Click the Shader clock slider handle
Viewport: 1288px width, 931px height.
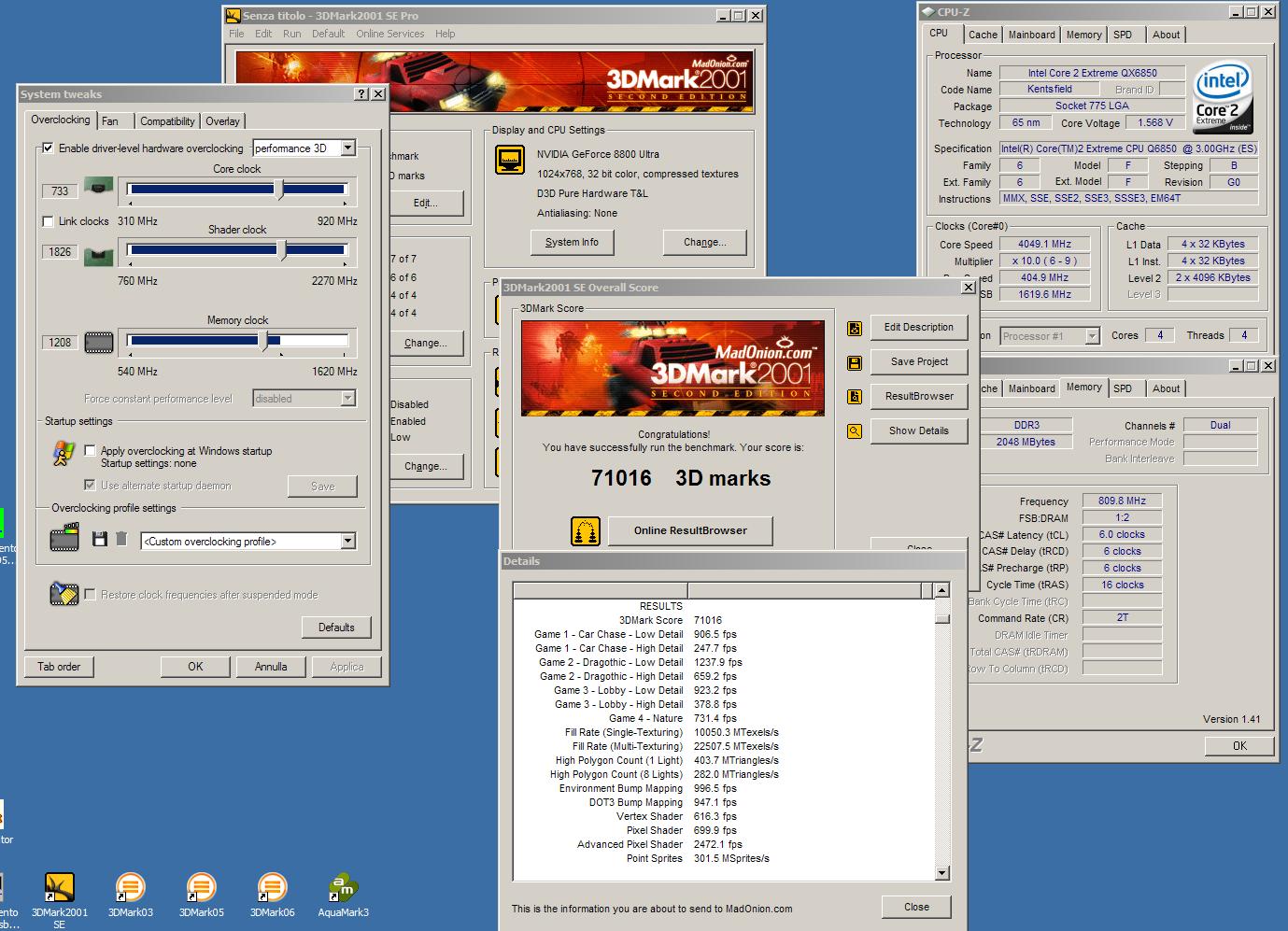pos(282,250)
